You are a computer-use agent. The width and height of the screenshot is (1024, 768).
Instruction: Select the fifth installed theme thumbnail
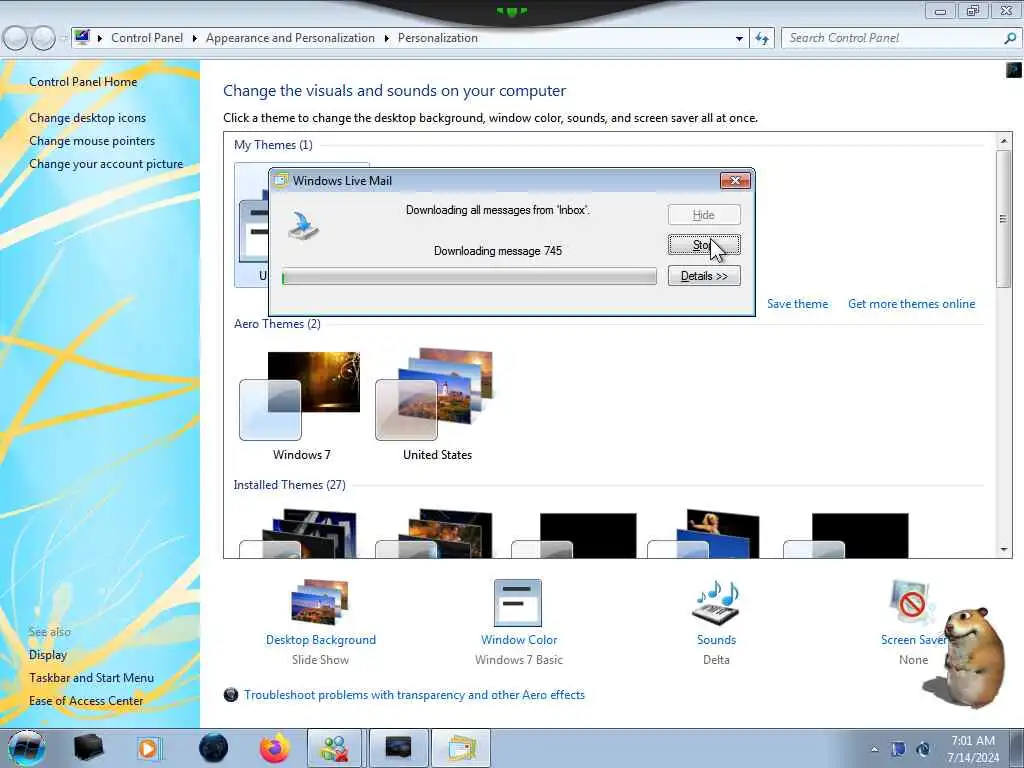pyautogui.click(x=845, y=536)
